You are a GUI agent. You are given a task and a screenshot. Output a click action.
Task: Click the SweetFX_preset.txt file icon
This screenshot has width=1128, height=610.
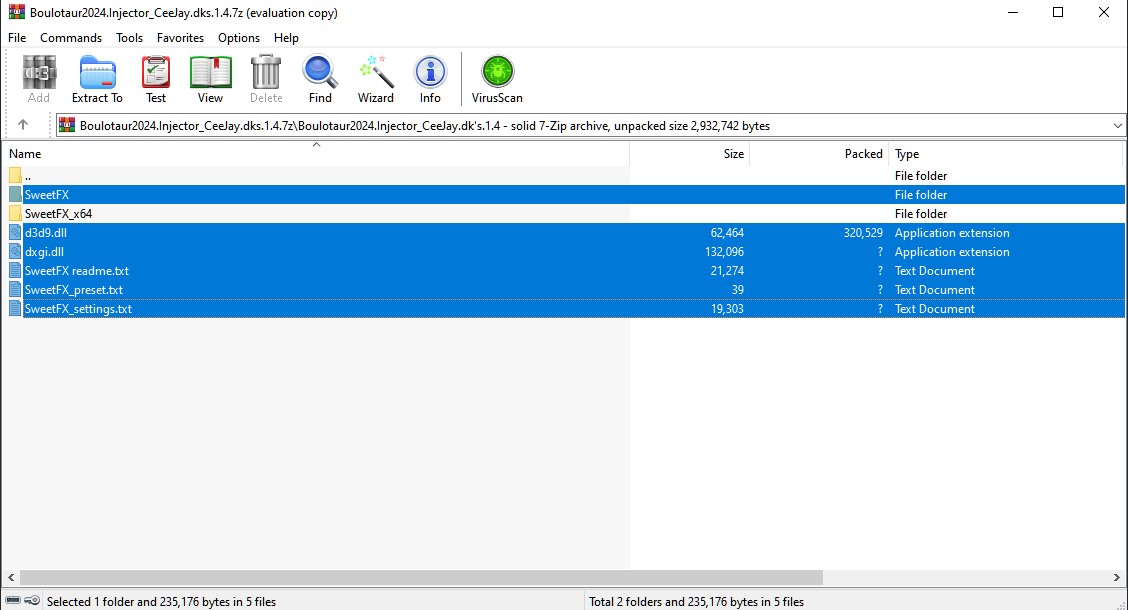click(x=15, y=290)
